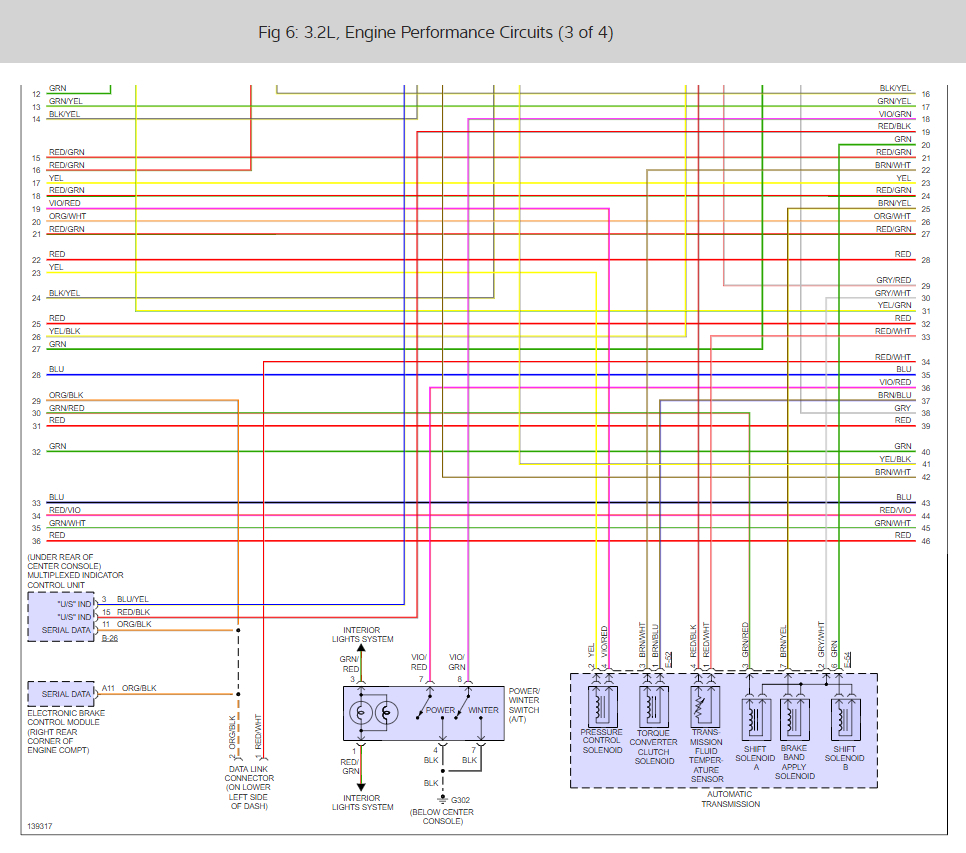966x853 pixels.
Task: Click the SERIAL DATA box in the brake control module
Action: 61,694
